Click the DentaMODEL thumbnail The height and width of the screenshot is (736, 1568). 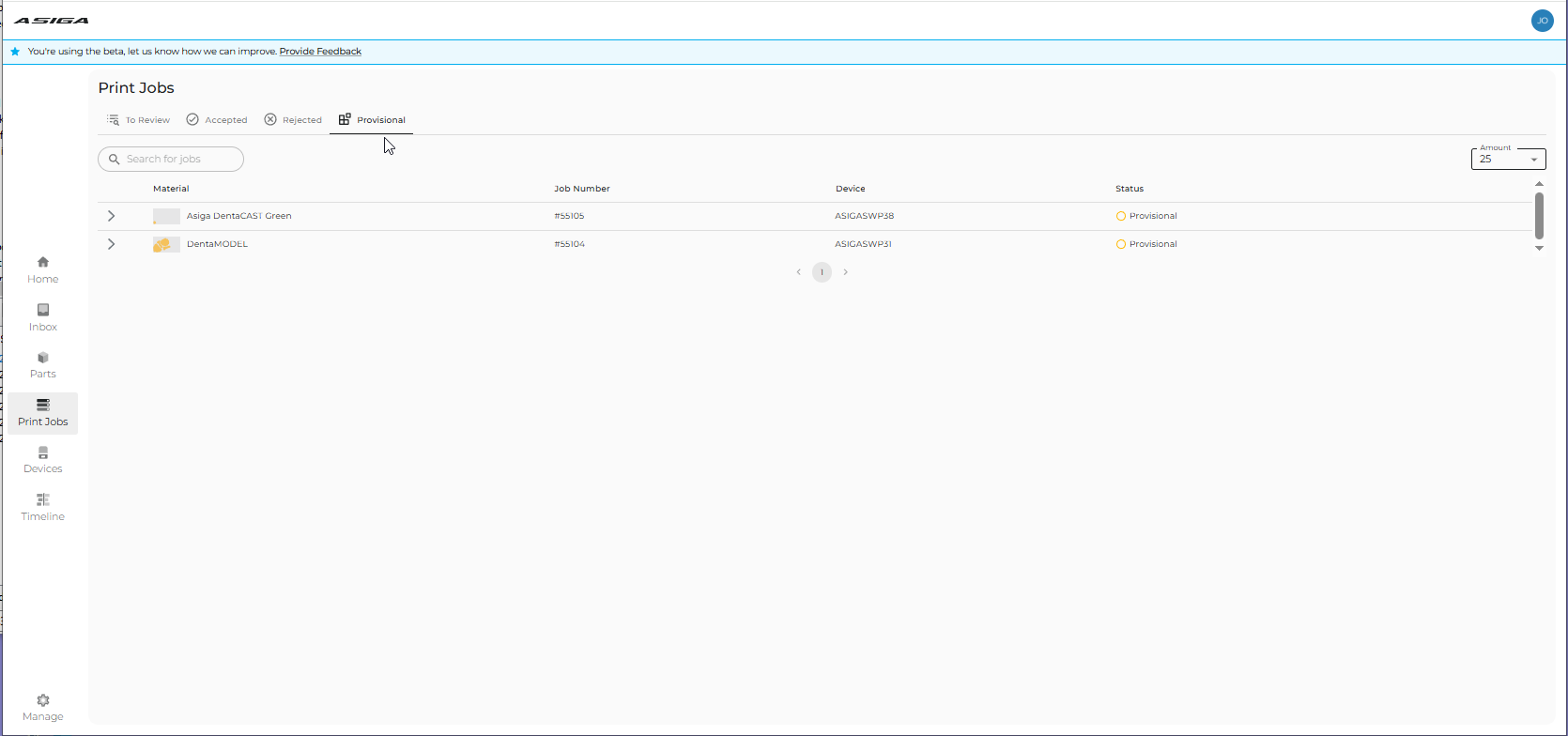[166, 244]
